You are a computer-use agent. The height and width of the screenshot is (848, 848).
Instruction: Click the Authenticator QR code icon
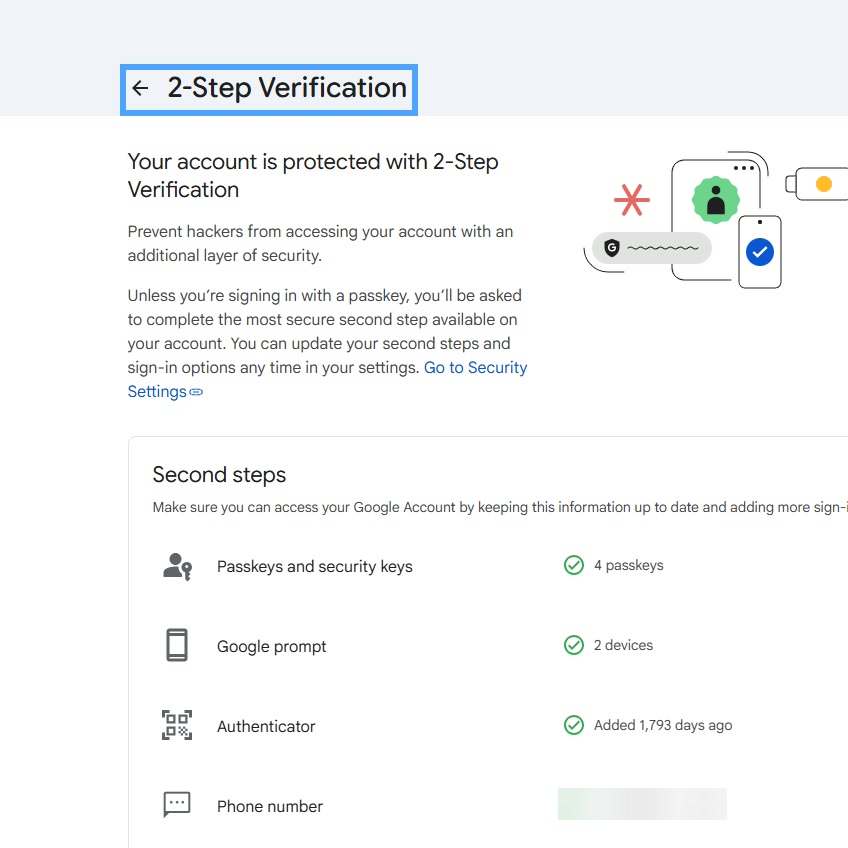pyautogui.click(x=177, y=725)
